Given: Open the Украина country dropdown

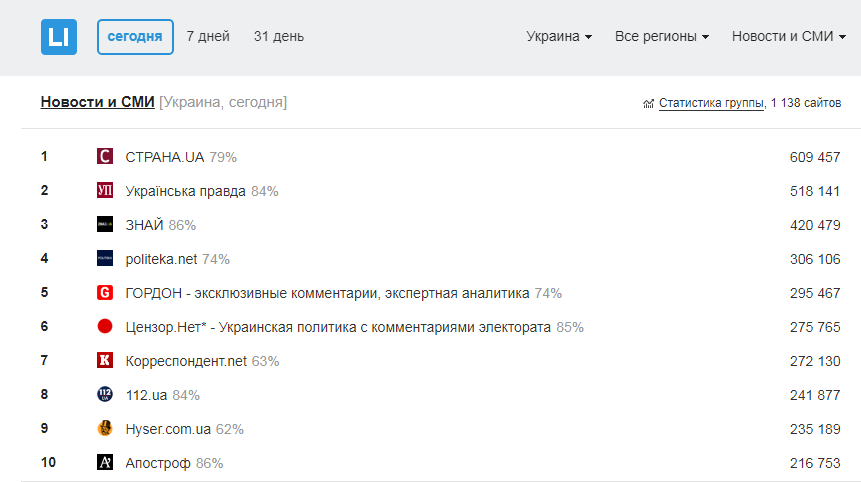Looking at the screenshot, I should [x=559, y=37].
